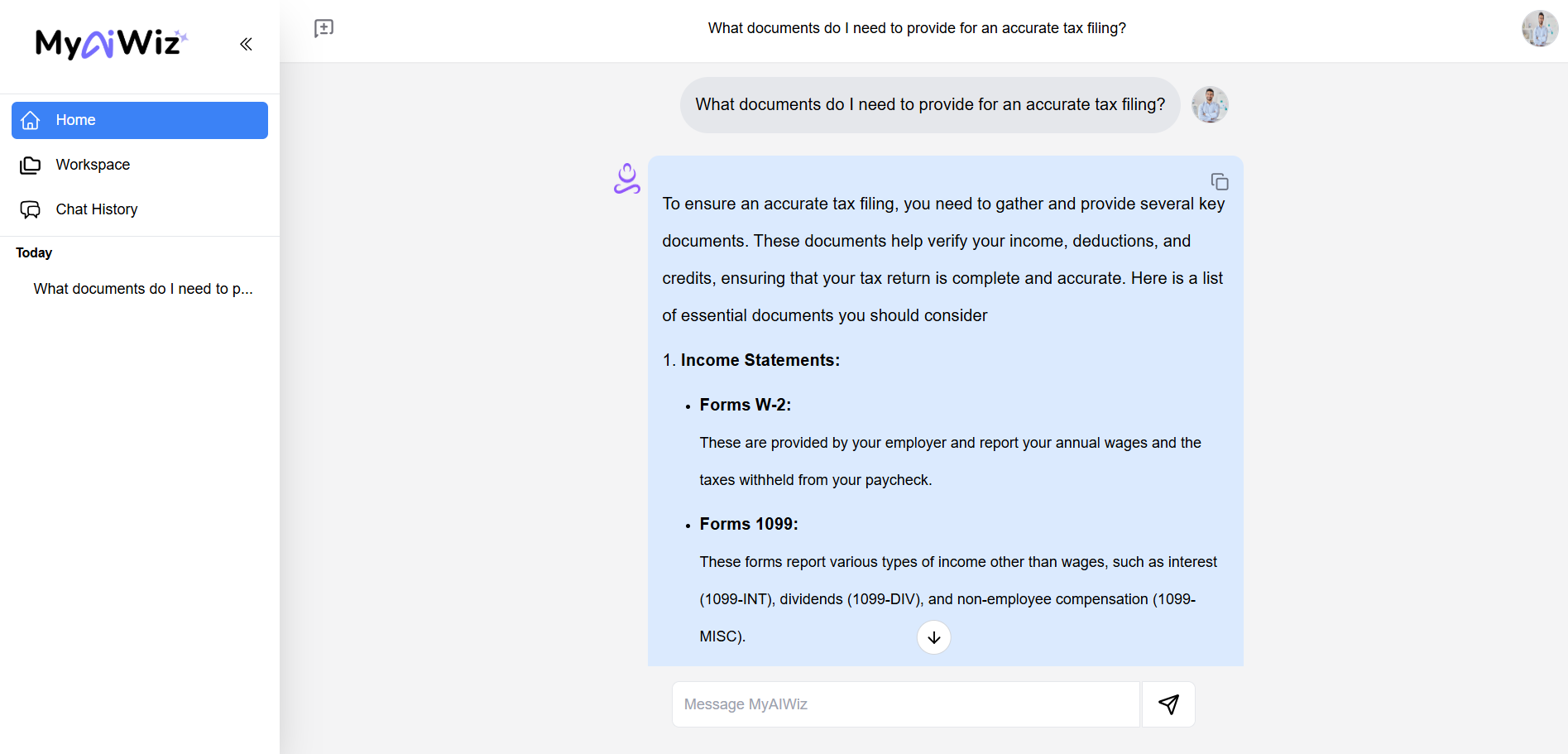Click the Home house icon
Viewport: 1568px width, 754px height.
(x=31, y=121)
